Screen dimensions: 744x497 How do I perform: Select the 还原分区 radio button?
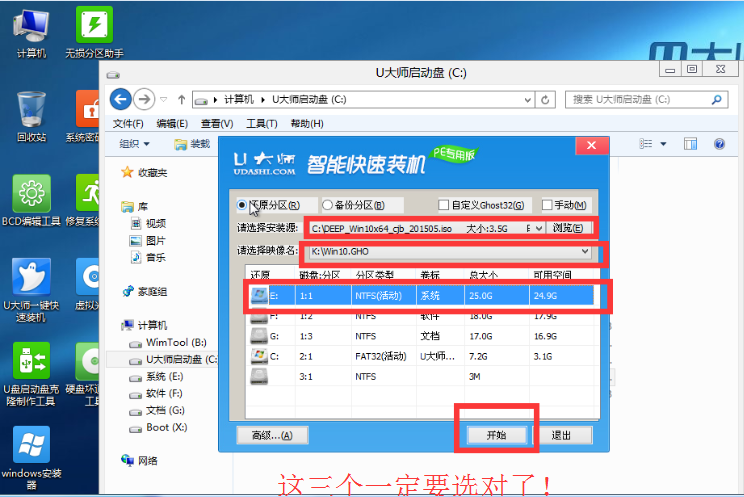click(243, 205)
